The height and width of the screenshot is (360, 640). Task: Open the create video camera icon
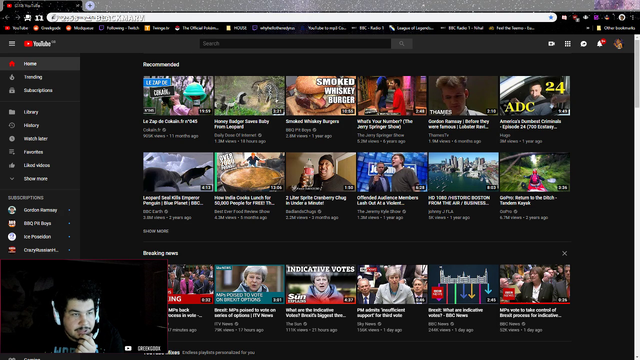tap(551, 44)
